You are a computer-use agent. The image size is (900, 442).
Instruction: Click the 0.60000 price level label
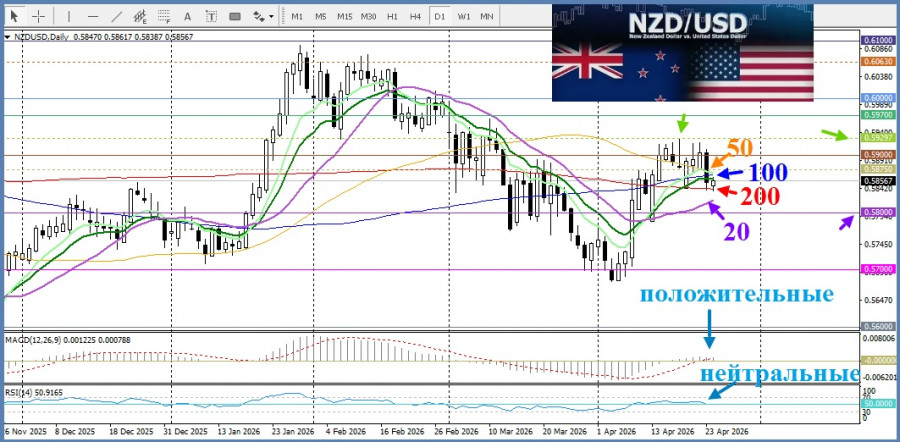click(x=878, y=98)
